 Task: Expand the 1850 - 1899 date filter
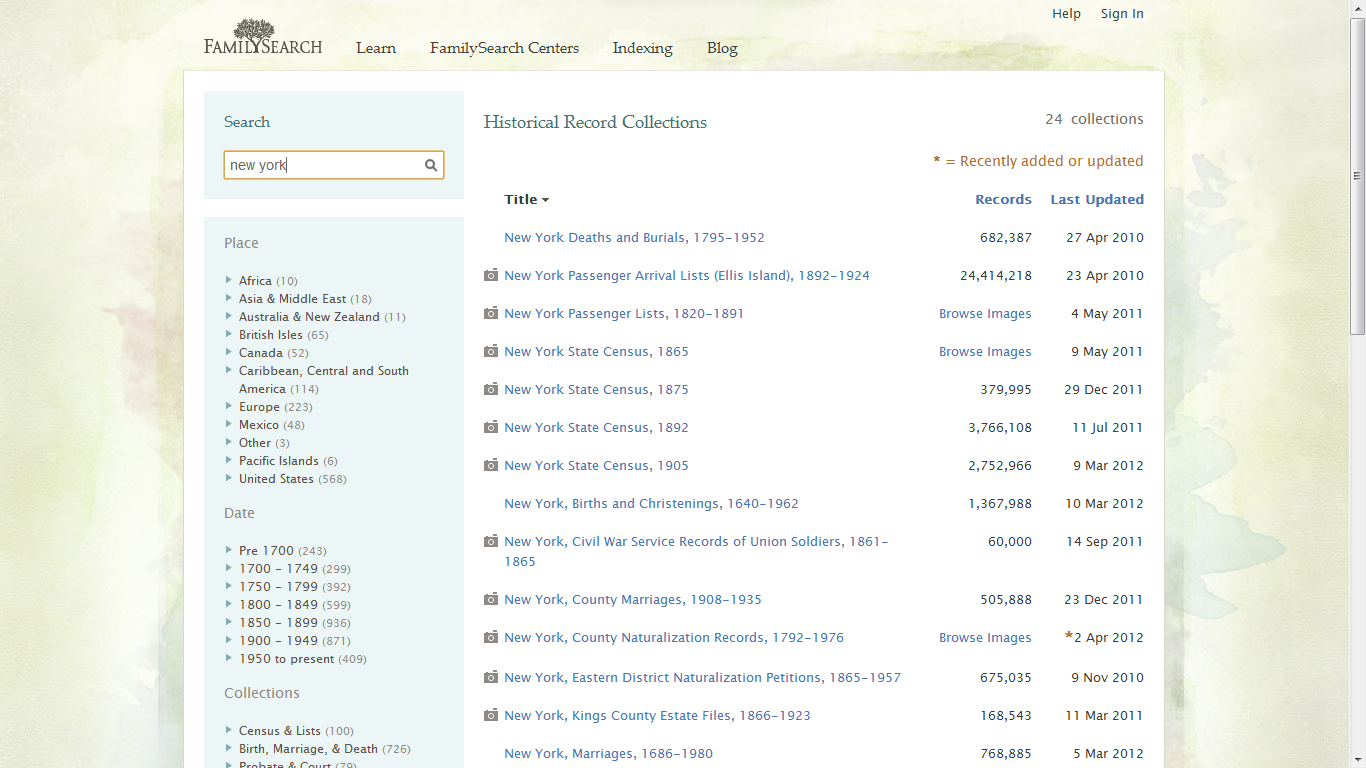pos(229,622)
